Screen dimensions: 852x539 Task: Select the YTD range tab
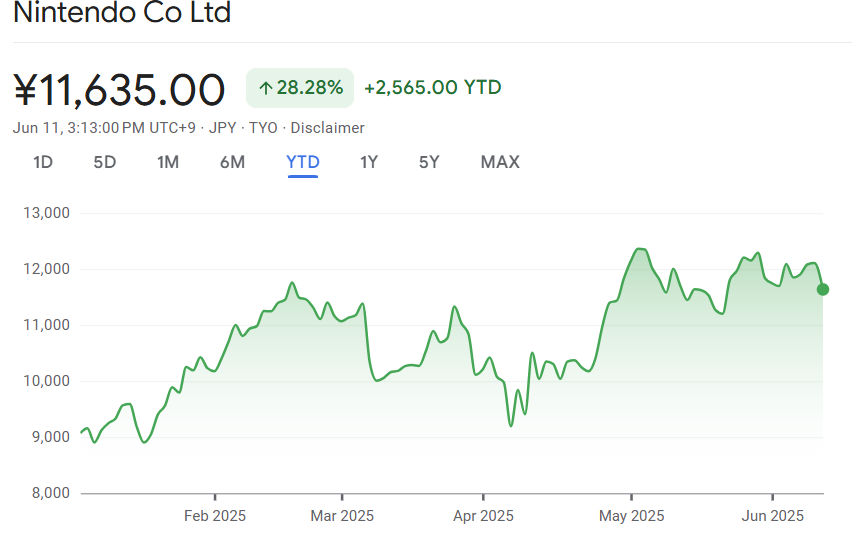303,162
